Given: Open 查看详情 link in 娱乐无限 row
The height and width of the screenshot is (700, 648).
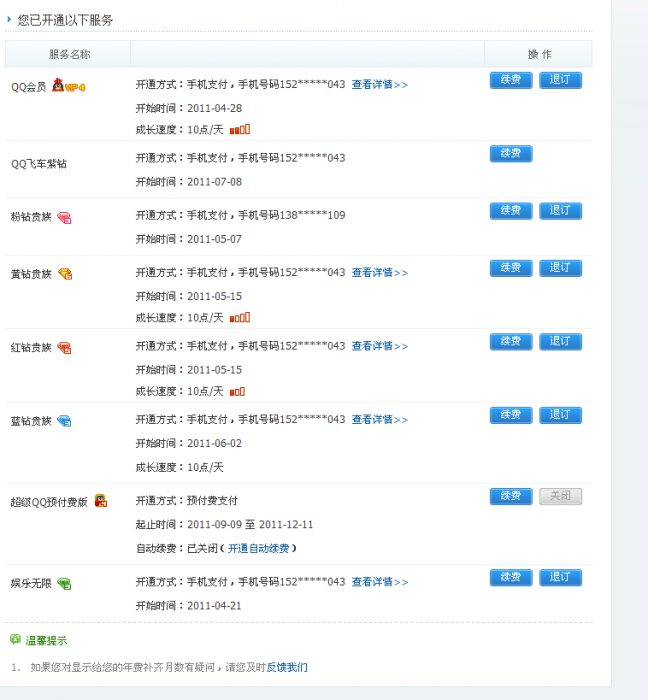Looking at the screenshot, I should click(380, 582).
